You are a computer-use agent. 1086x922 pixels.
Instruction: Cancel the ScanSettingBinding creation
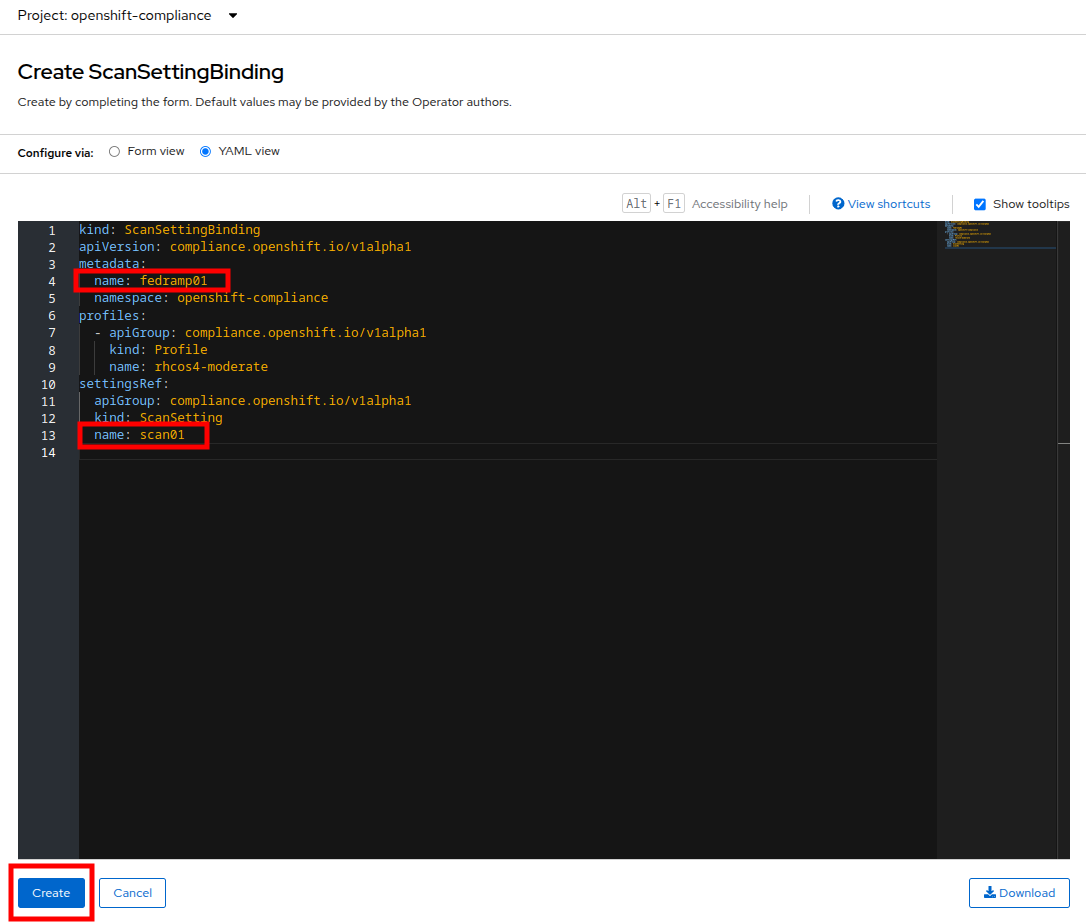tap(132, 893)
